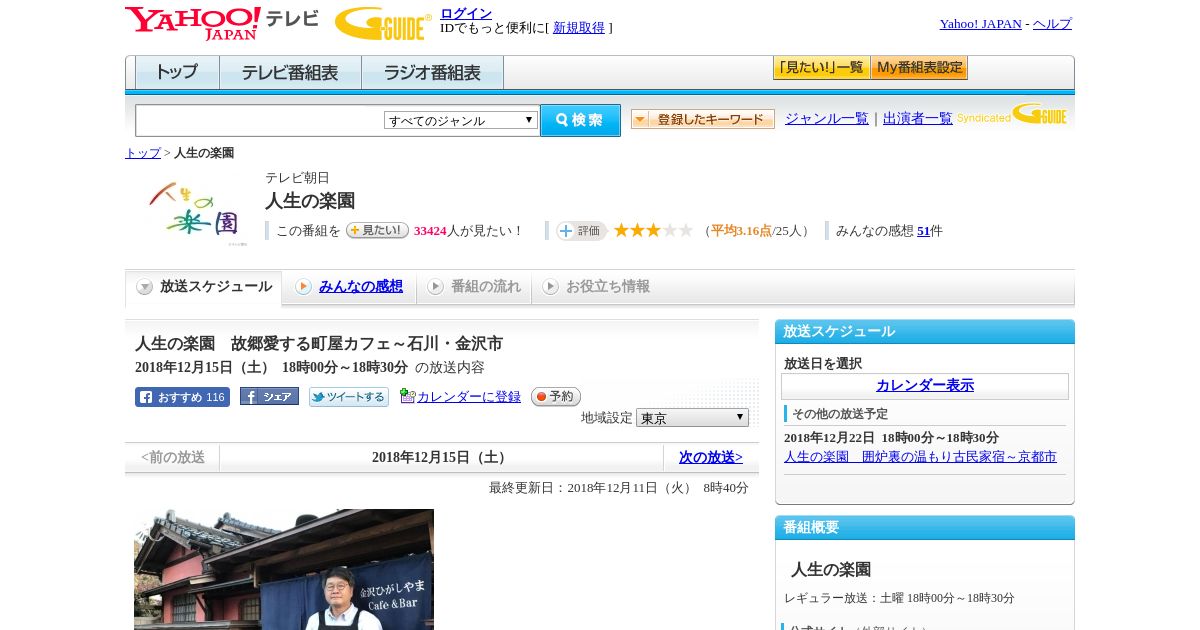
Task: Go to 次の放送> link
Action: point(711,457)
